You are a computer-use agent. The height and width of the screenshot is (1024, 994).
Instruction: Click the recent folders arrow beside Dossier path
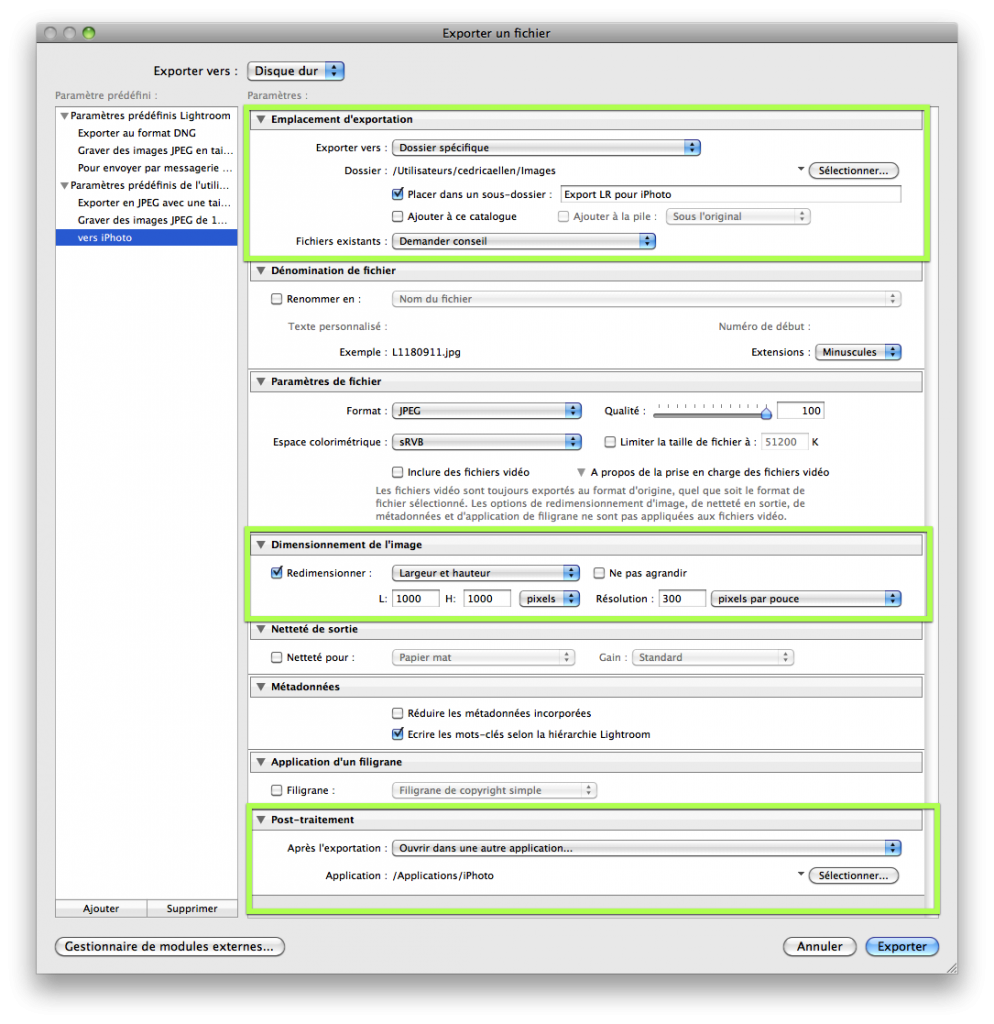pyautogui.click(x=800, y=171)
